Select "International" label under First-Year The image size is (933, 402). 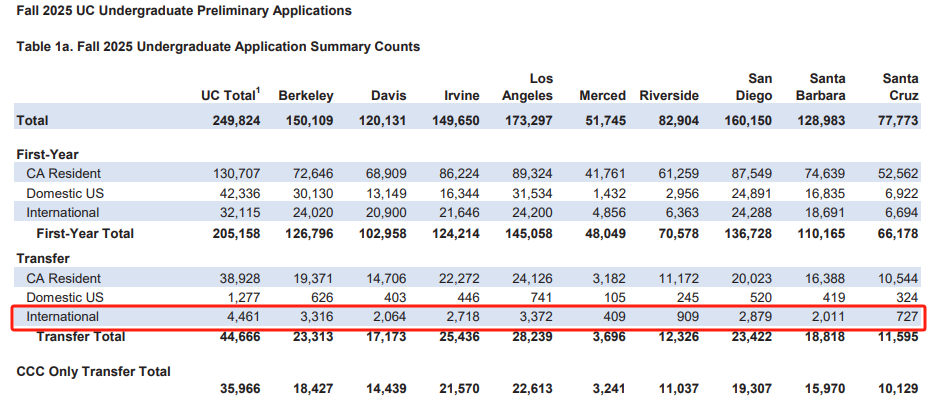62,212
